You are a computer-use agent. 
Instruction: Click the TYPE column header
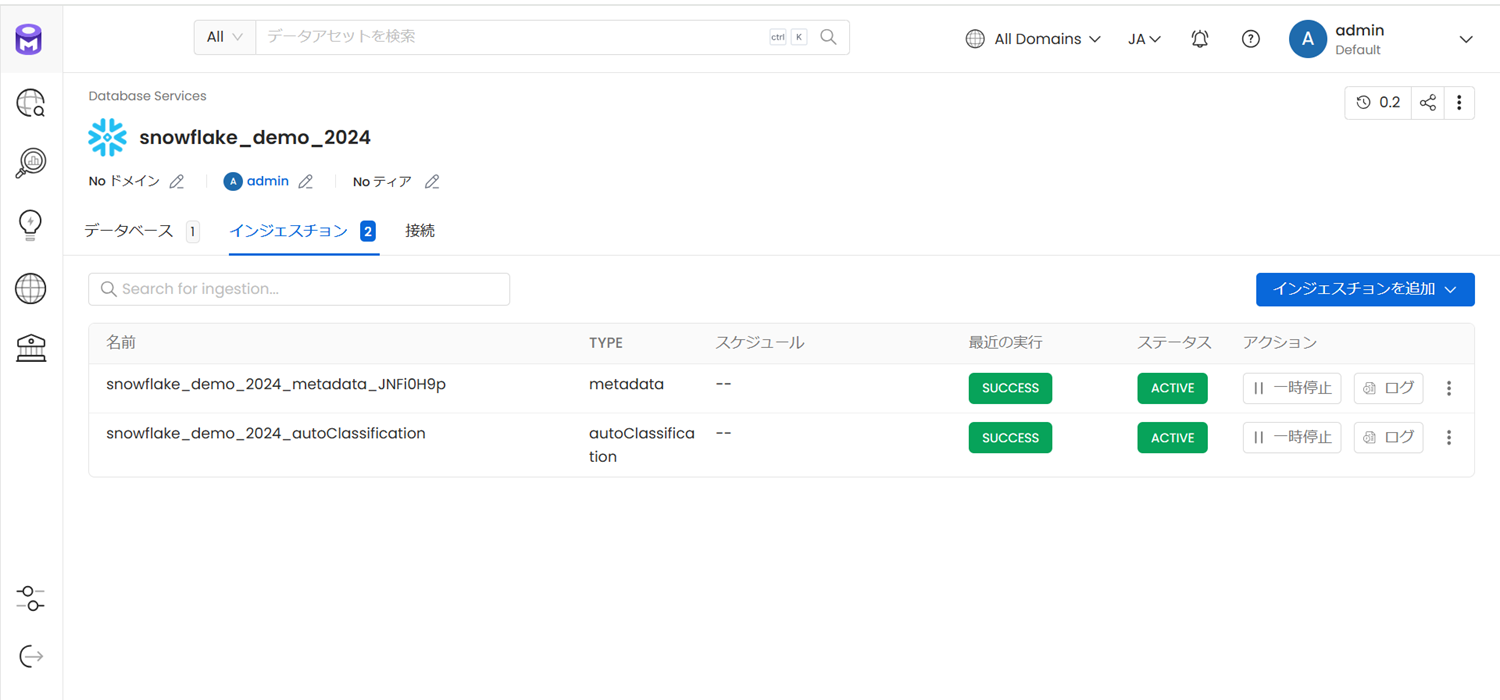(606, 343)
